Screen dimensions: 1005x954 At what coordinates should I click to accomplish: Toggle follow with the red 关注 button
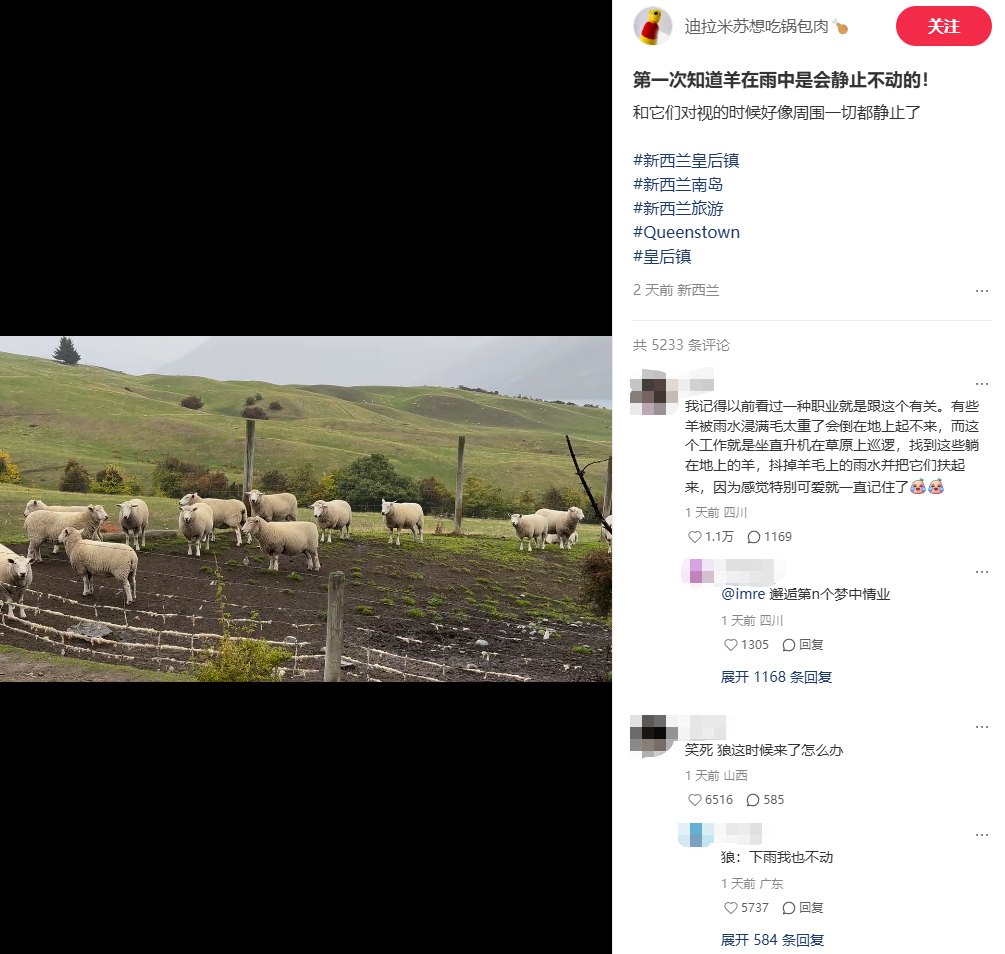point(943,26)
